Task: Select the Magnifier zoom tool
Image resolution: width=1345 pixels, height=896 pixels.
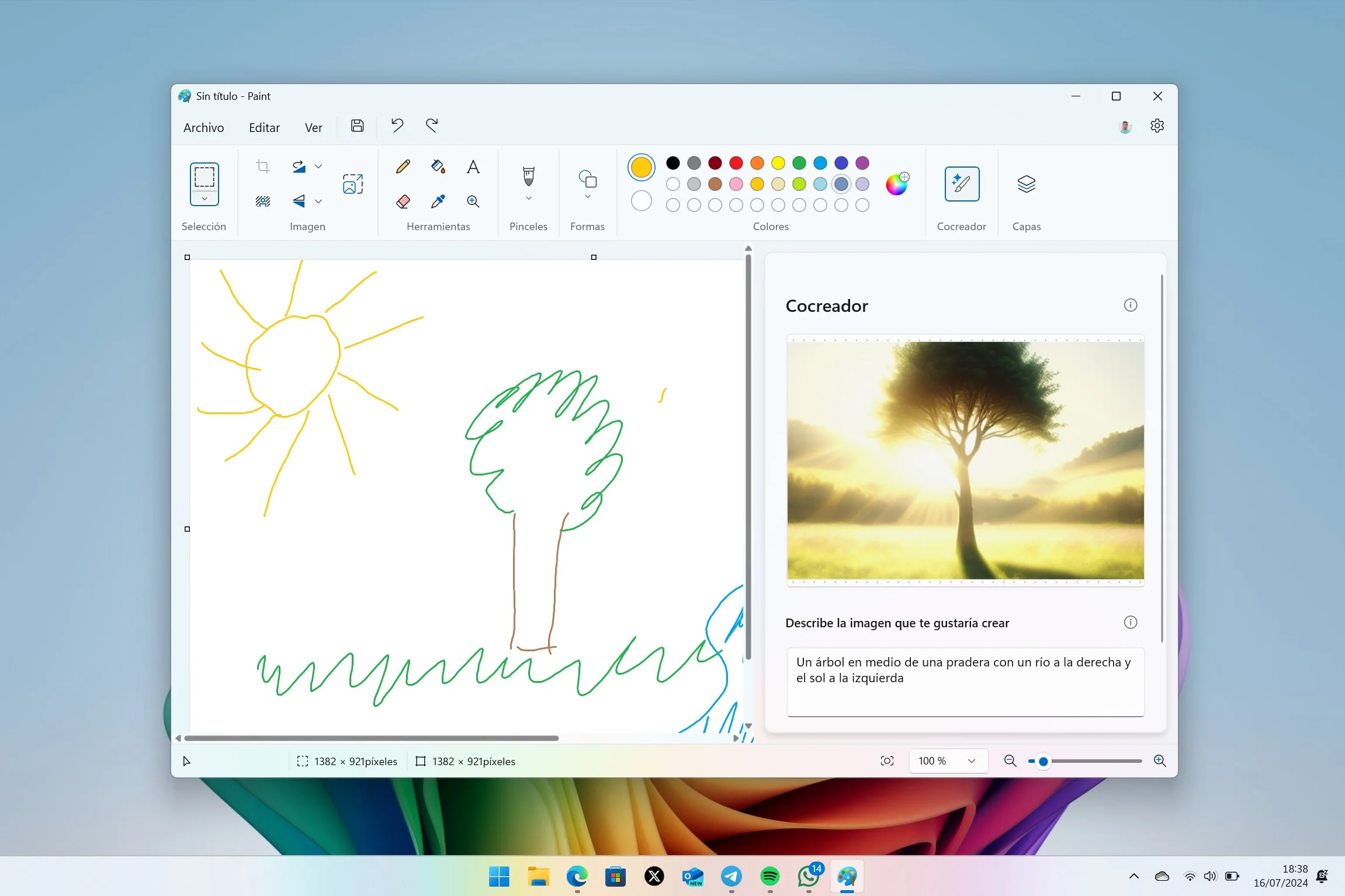Action: 473,202
